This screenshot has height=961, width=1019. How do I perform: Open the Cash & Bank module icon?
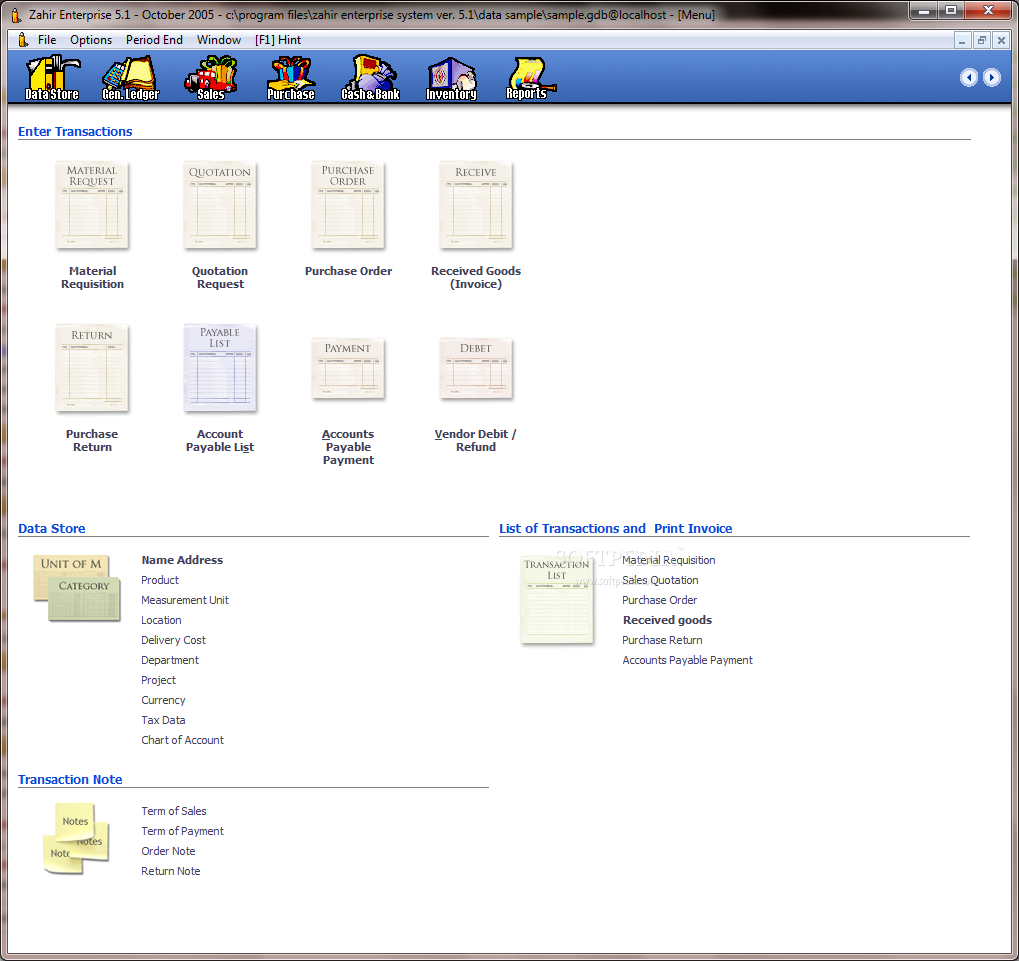370,78
